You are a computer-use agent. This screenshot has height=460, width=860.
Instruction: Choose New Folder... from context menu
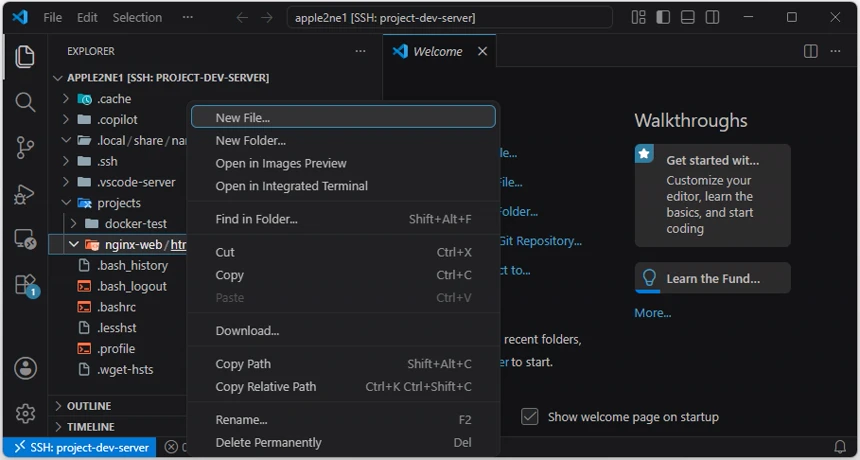[343, 140]
